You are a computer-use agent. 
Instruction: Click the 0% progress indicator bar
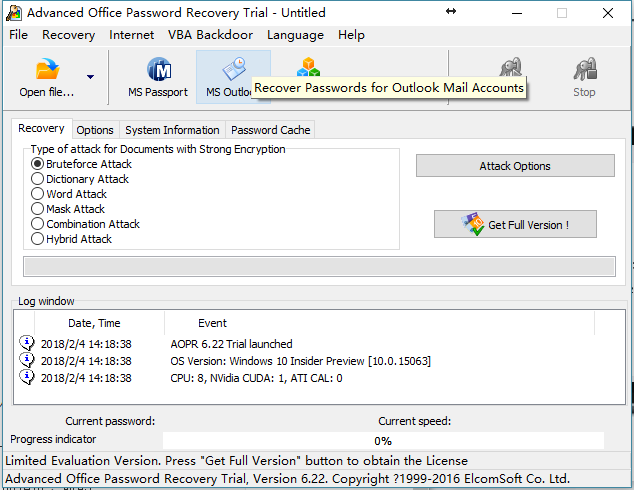pos(383,441)
